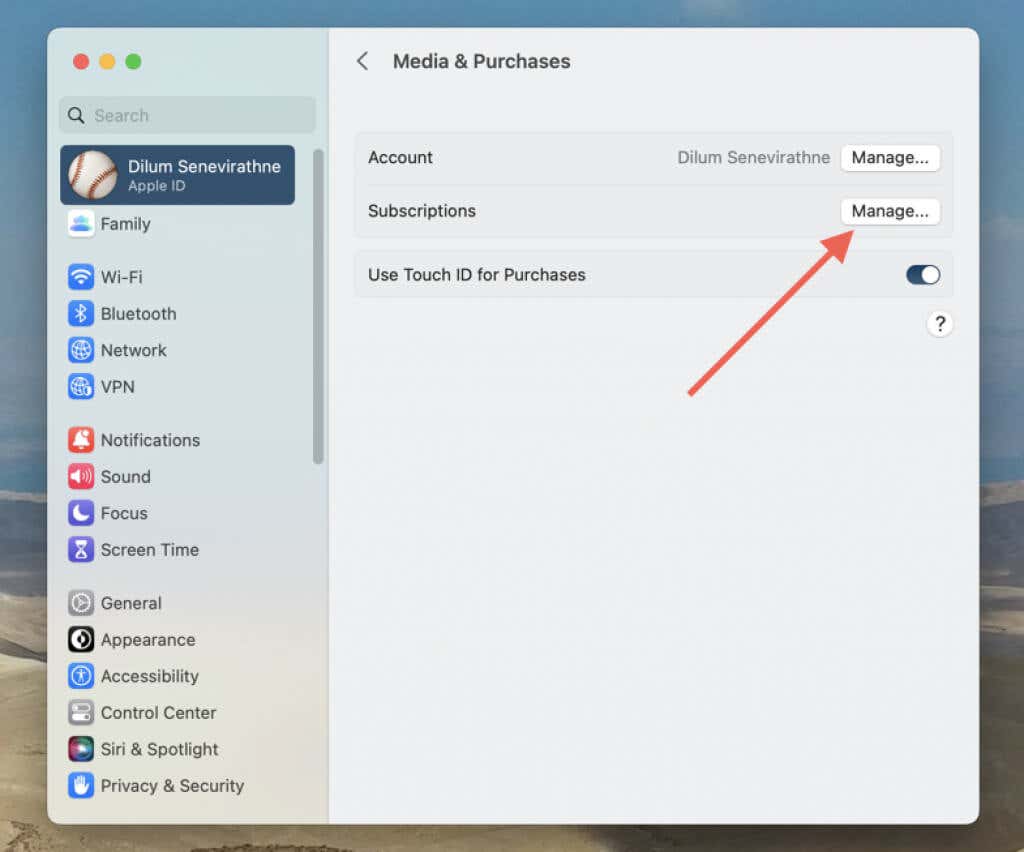1024x852 pixels.
Task: Open VPN settings
Action: (118, 387)
